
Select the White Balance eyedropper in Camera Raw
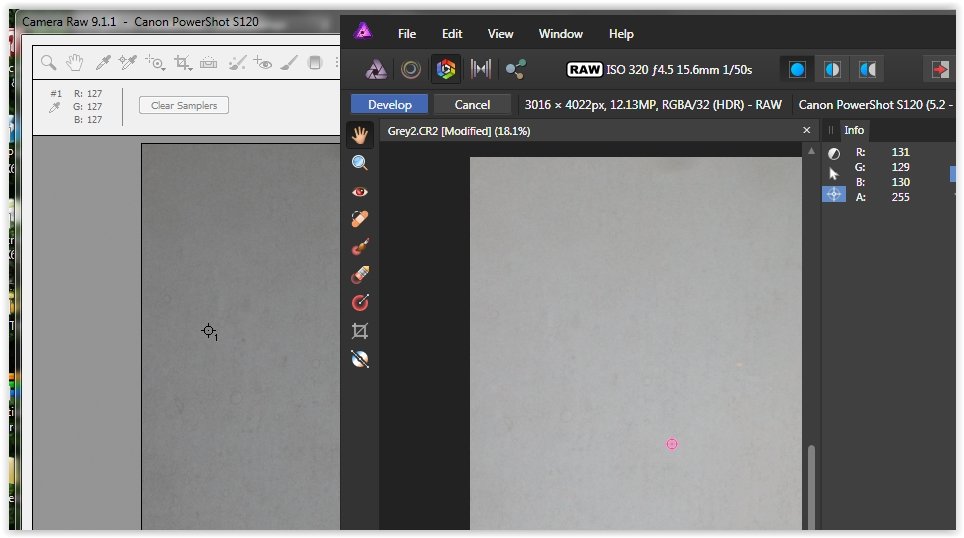pos(103,62)
